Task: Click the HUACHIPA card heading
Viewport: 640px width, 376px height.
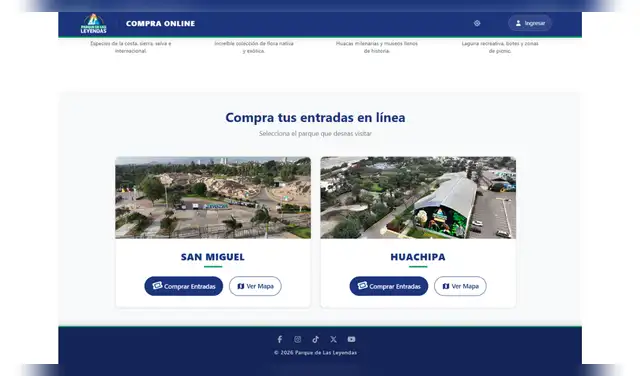Action: pos(418,257)
